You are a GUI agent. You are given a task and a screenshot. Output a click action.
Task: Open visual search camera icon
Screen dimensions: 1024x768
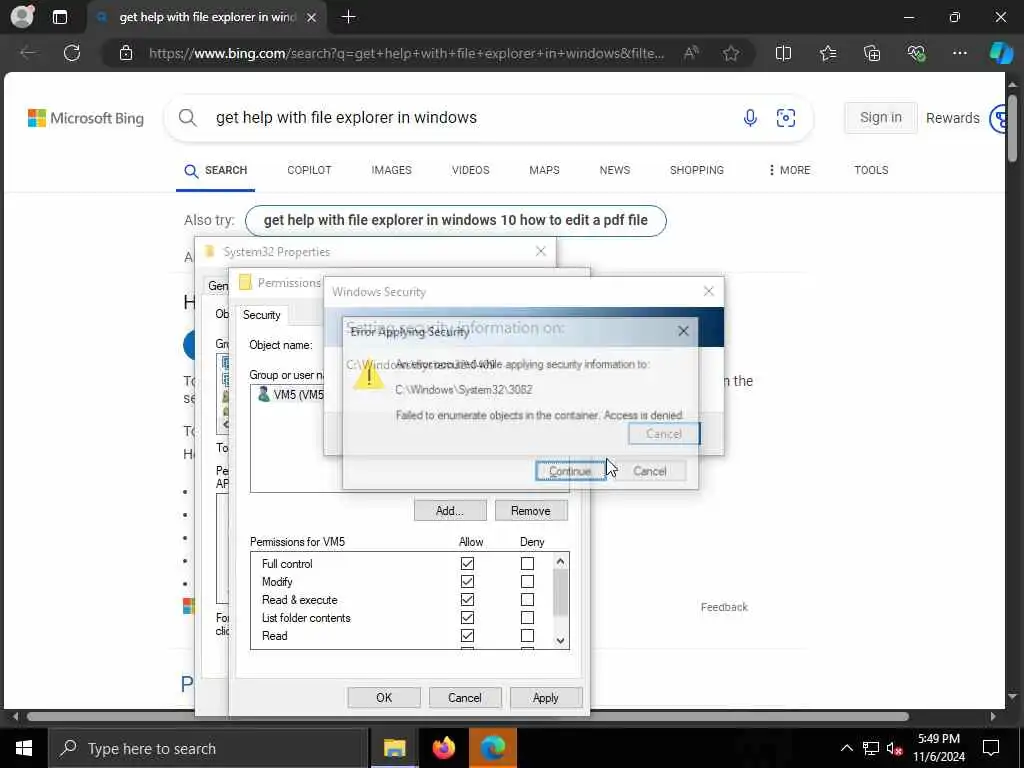pyautogui.click(x=786, y=118)
